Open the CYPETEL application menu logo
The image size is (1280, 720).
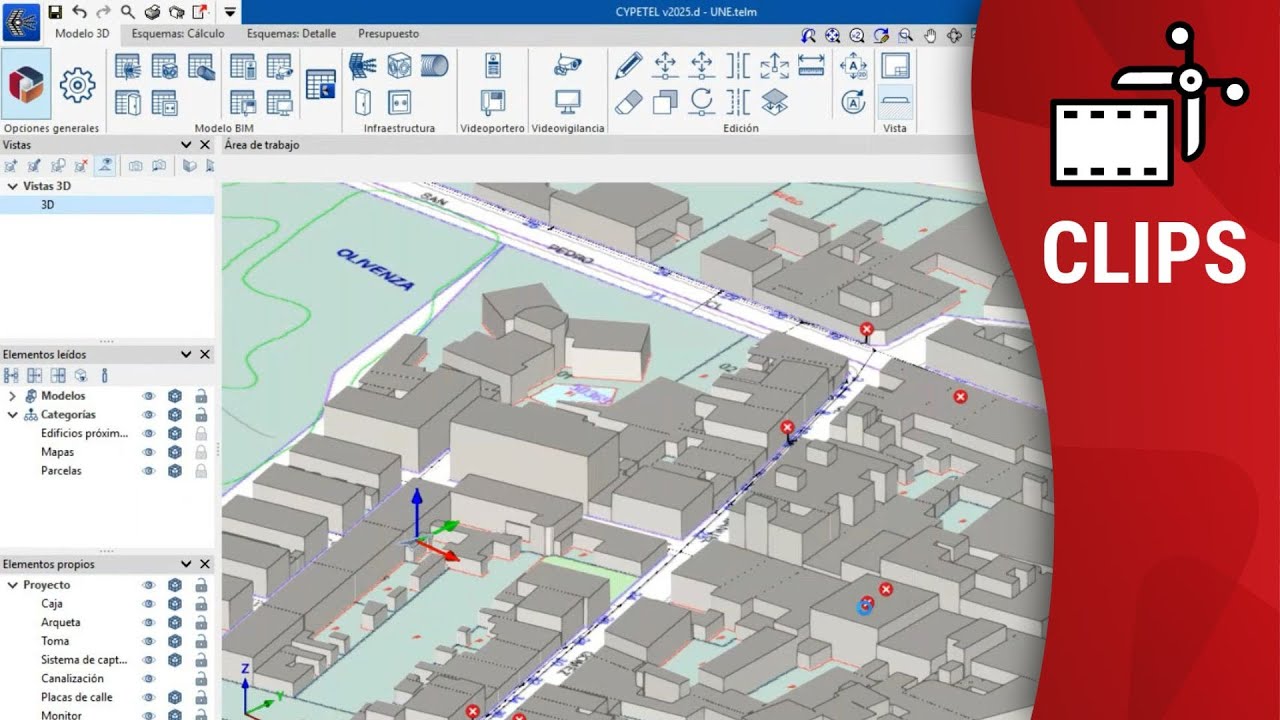point(22,21)
